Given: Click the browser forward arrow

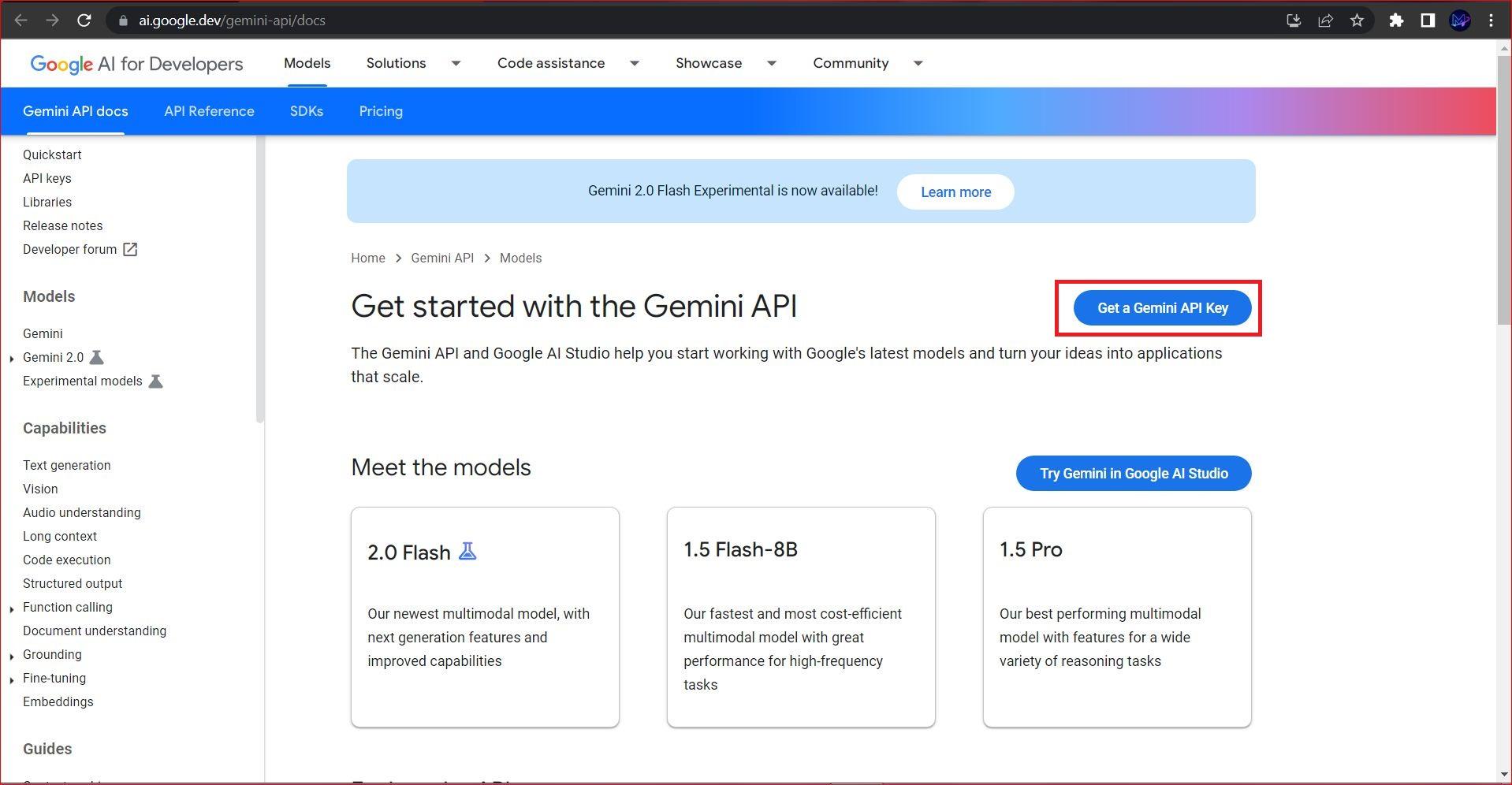Looking at the screenshot, I should tap(52, 20).
